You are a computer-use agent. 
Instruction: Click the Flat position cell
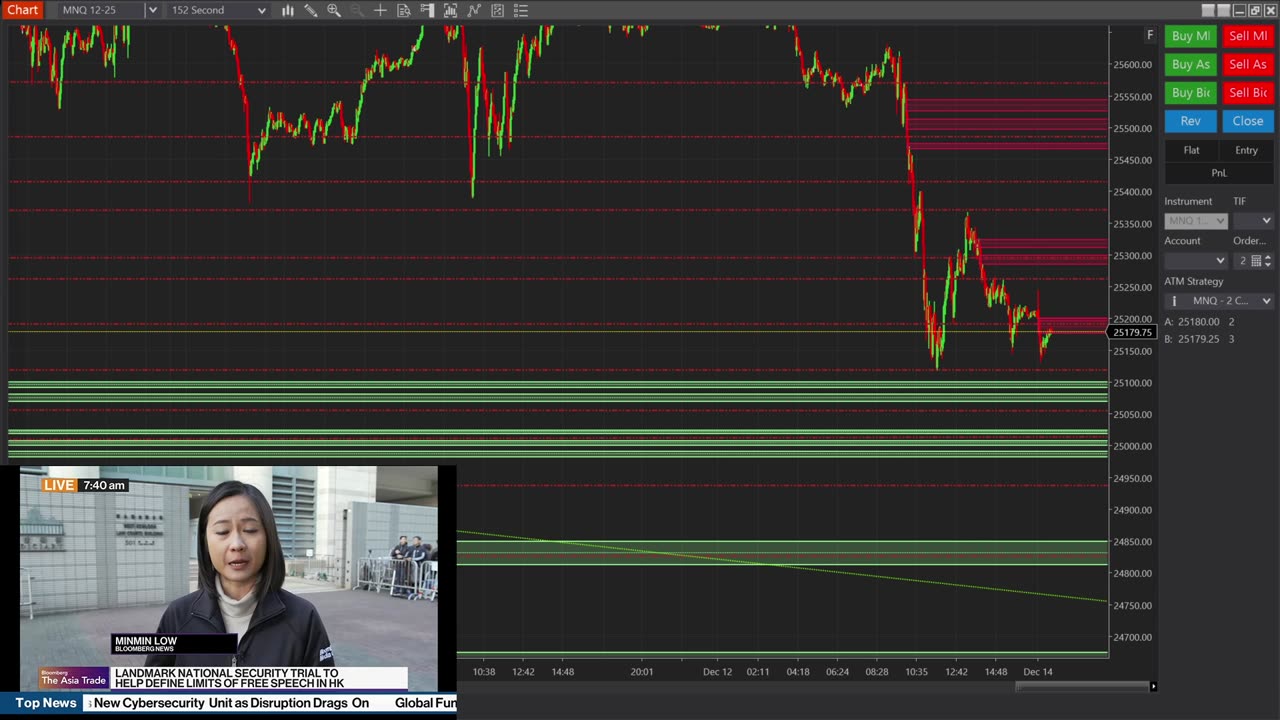click(1191, 151)
